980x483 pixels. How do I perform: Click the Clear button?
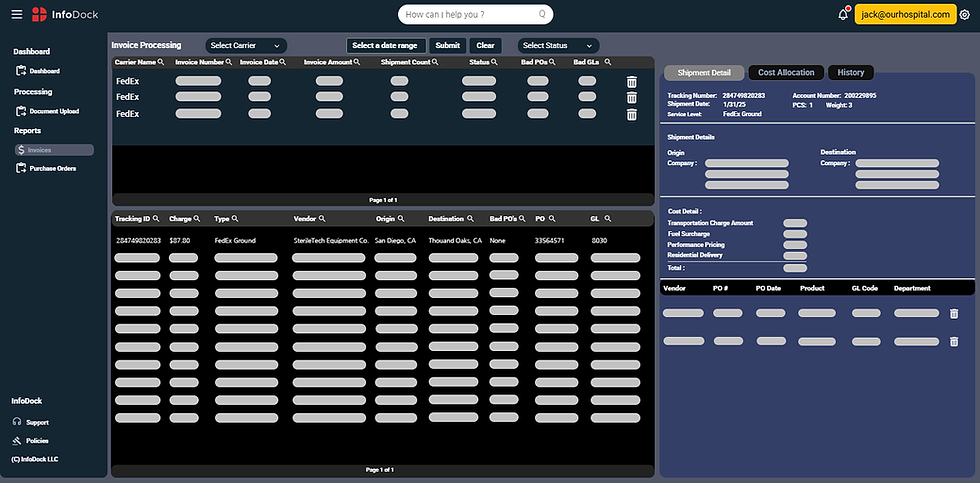point(486,46)
